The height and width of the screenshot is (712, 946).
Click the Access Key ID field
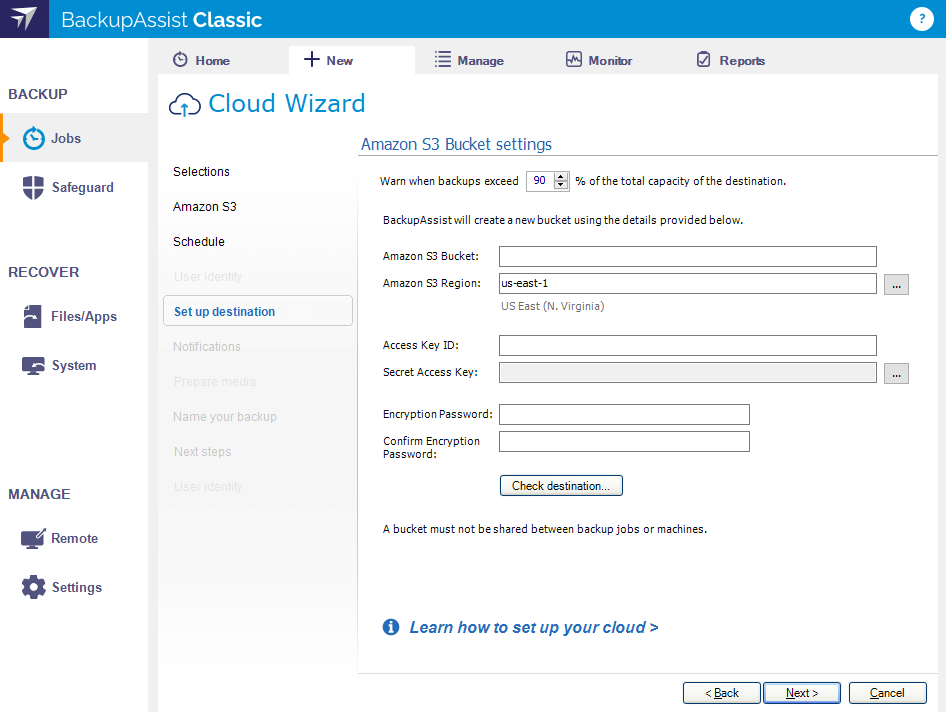pos(687,345)
